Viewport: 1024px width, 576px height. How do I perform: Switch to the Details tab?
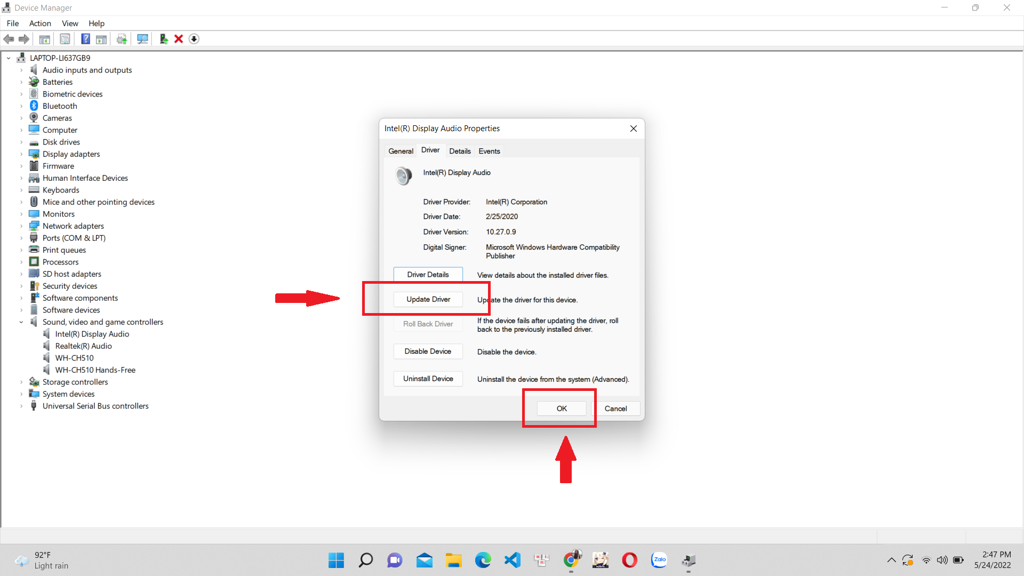click(460, 151)
